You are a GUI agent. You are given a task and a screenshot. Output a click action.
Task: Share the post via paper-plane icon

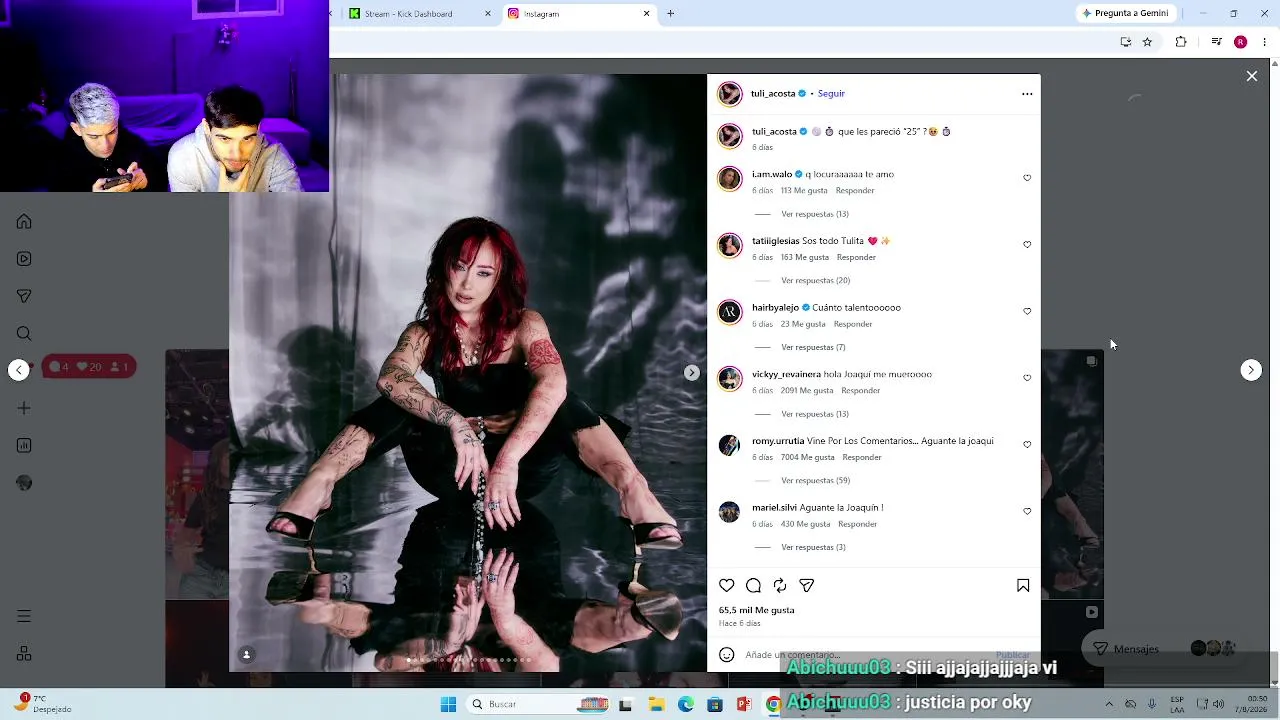pos(807,586)
